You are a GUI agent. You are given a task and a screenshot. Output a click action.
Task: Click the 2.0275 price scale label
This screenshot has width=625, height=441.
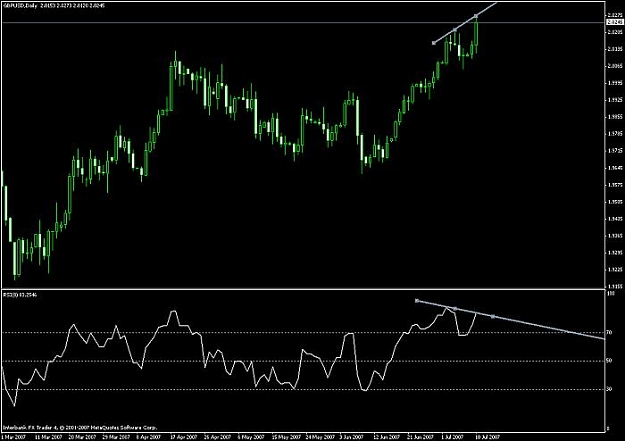point(614,15)
